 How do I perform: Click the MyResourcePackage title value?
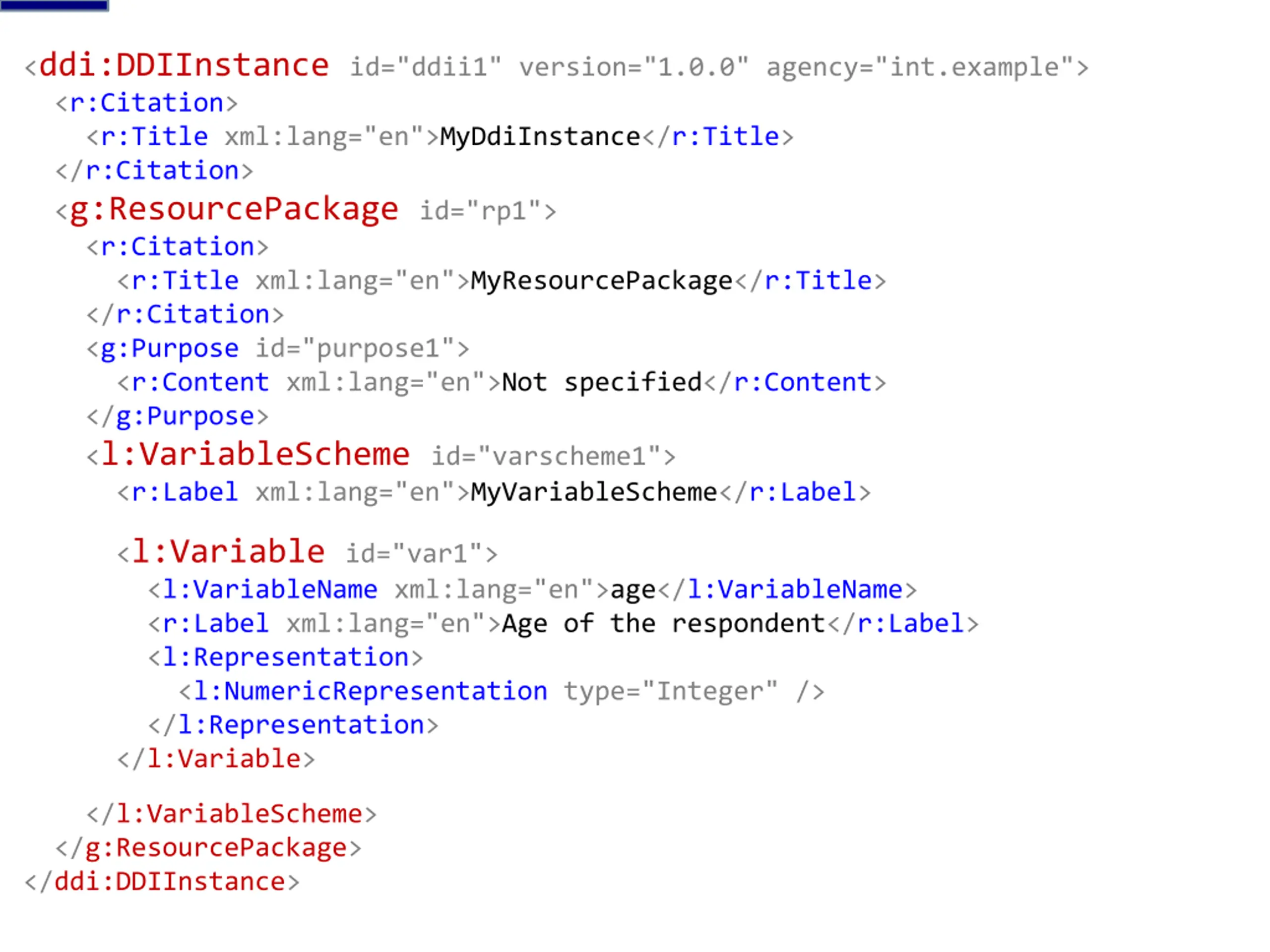pyautogui.click(x=602, y=281)
